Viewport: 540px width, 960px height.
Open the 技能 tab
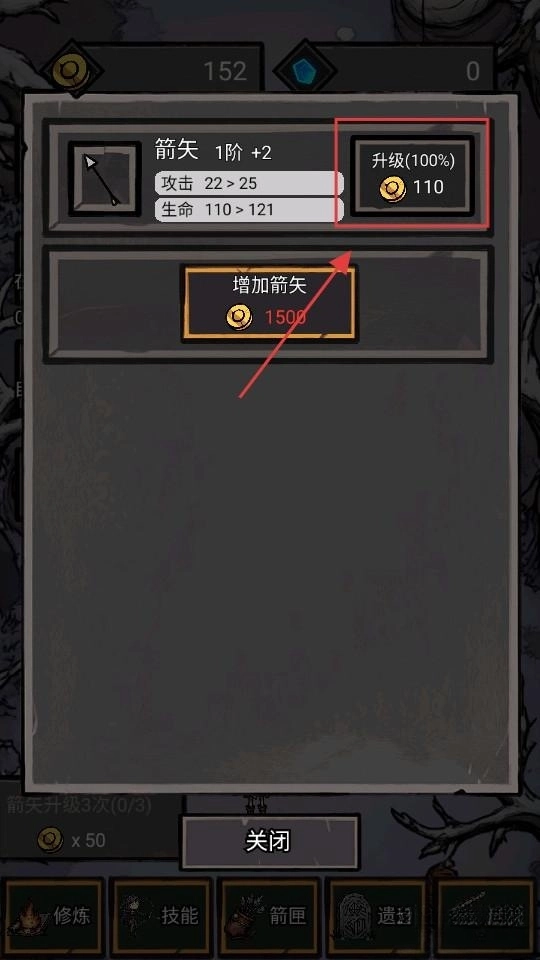click(161, 917)
